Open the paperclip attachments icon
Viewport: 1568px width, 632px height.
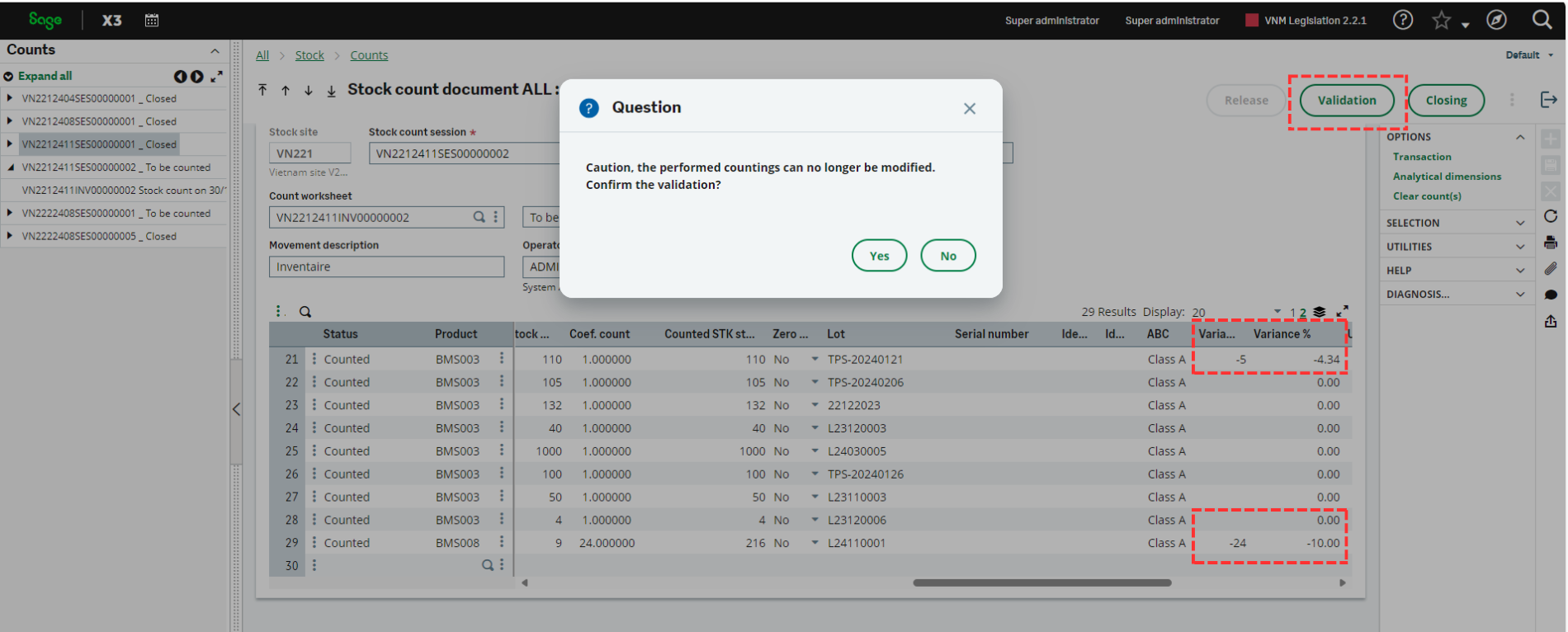click(x=1551, y=269)
